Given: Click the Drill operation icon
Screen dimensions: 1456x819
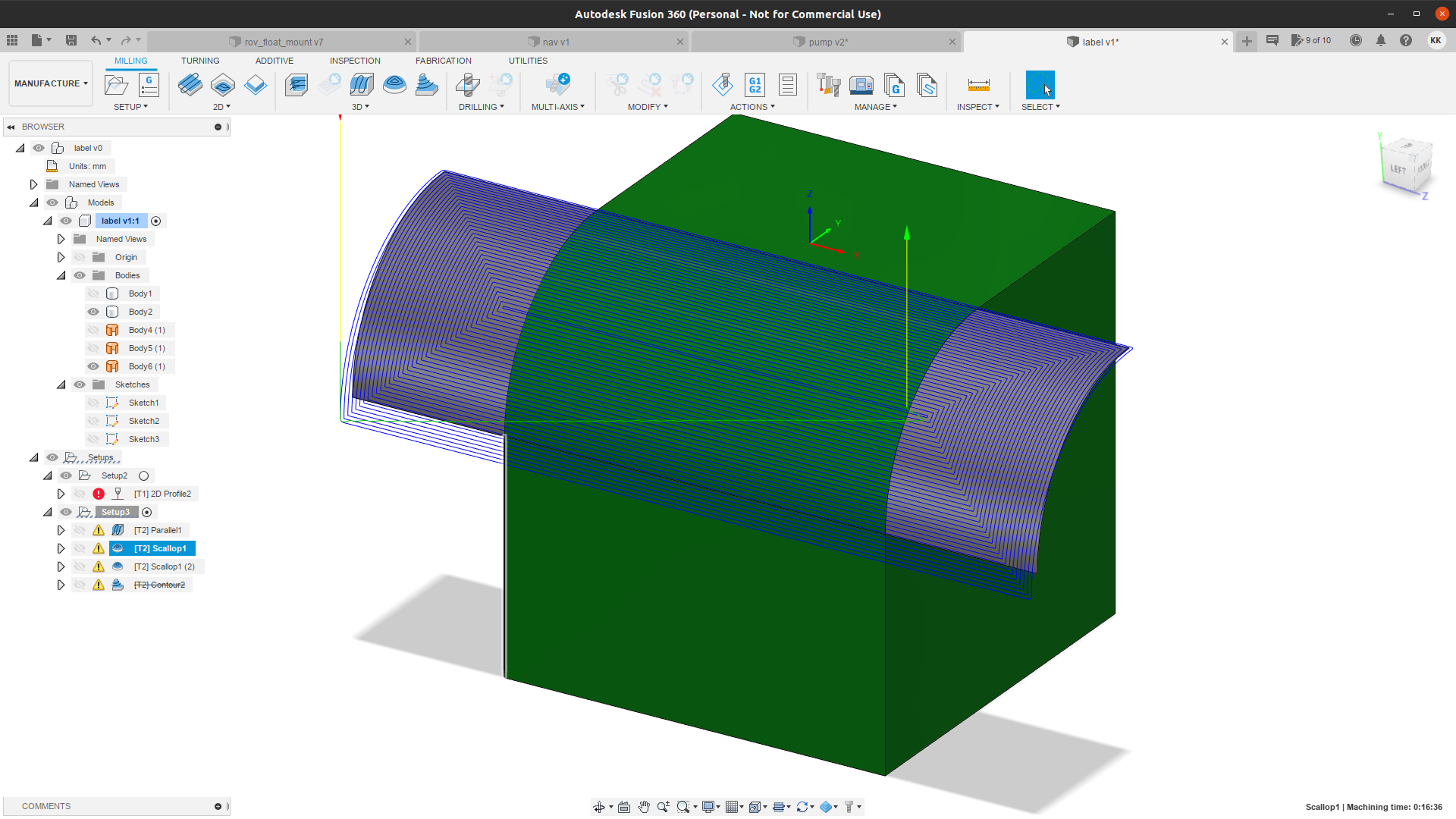Looking at the screenshot, I should coord(468,85).
